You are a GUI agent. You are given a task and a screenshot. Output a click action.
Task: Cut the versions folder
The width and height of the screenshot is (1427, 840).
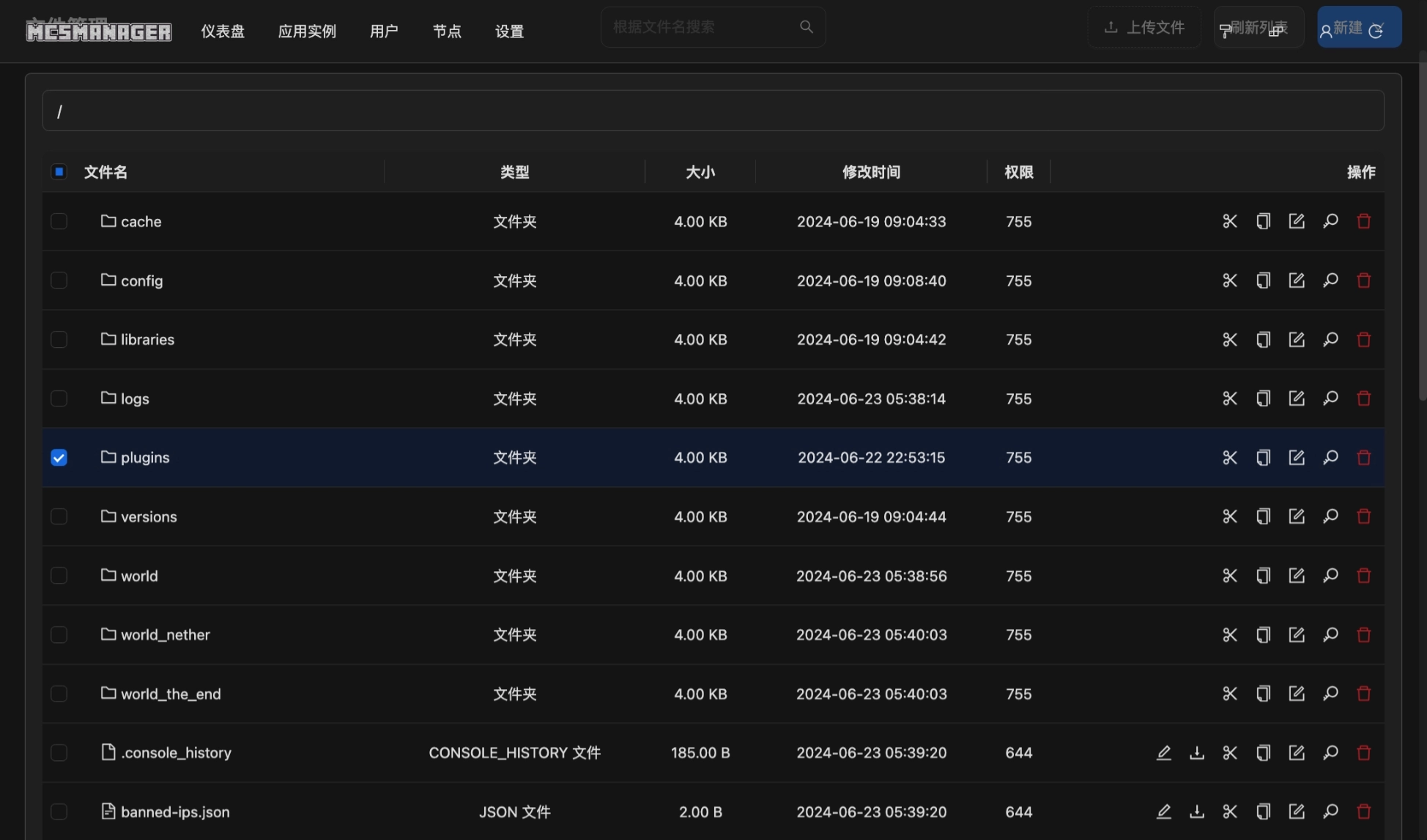click(1229, 516)
